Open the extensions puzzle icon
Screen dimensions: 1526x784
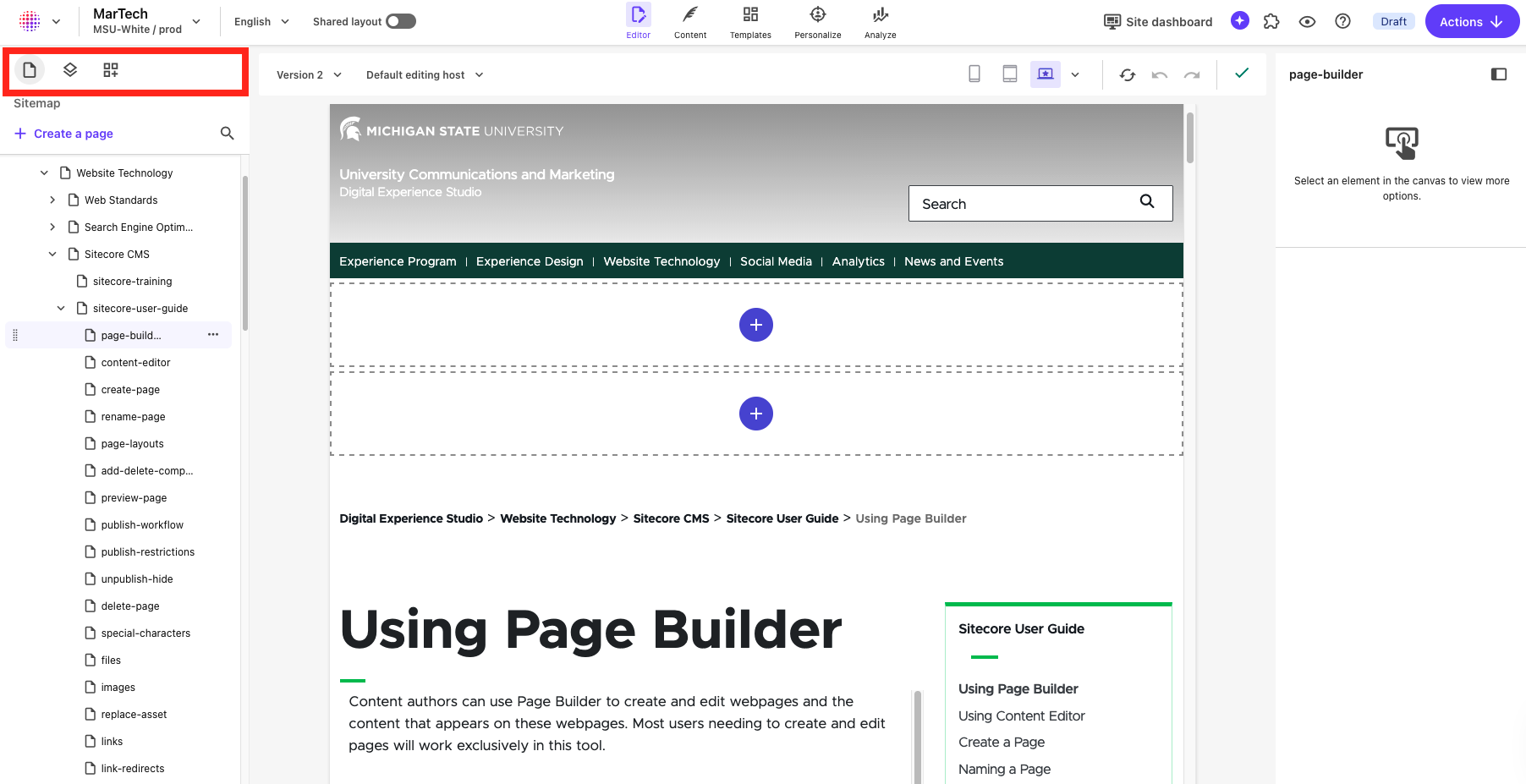tap(1271, 21)
